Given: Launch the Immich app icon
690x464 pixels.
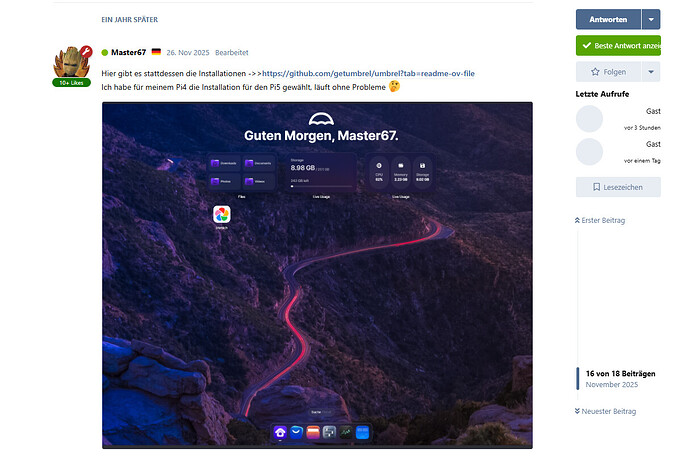Looking at the screenshot, I should tap(222, 215).
